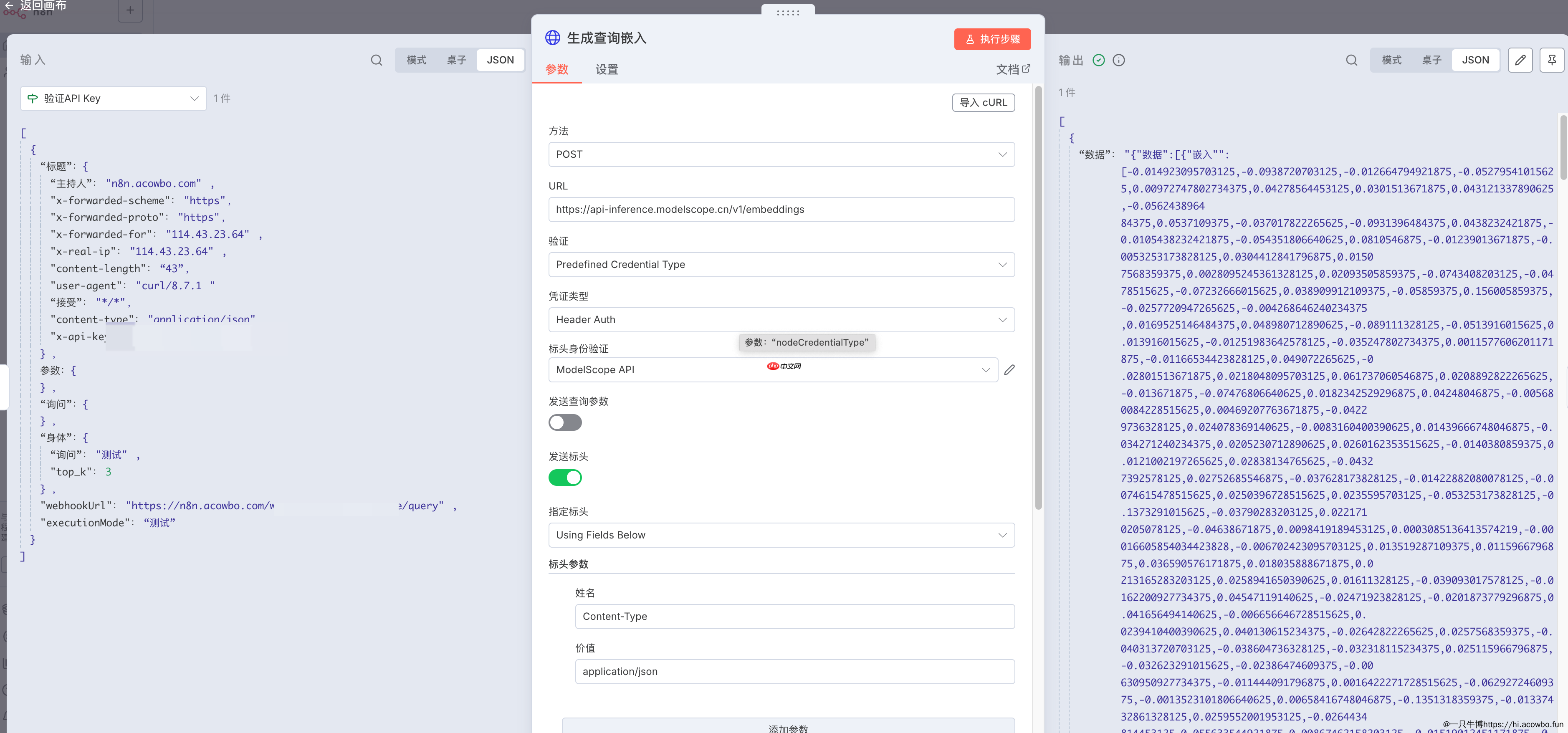1568x733 pixels.
Task: Open the 文档 documentation link
Action: pos(1012,69)
